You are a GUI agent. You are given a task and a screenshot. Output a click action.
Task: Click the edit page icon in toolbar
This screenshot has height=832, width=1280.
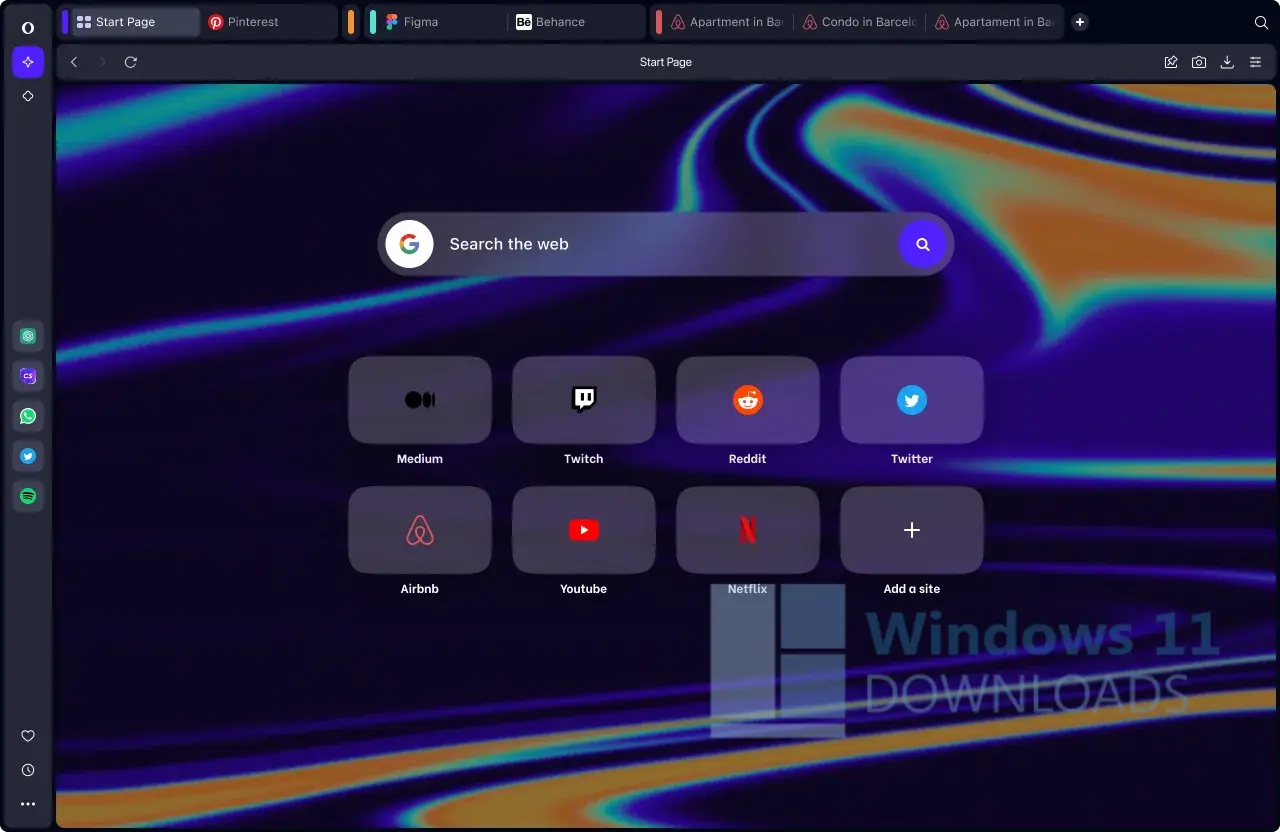[1171, 62]
